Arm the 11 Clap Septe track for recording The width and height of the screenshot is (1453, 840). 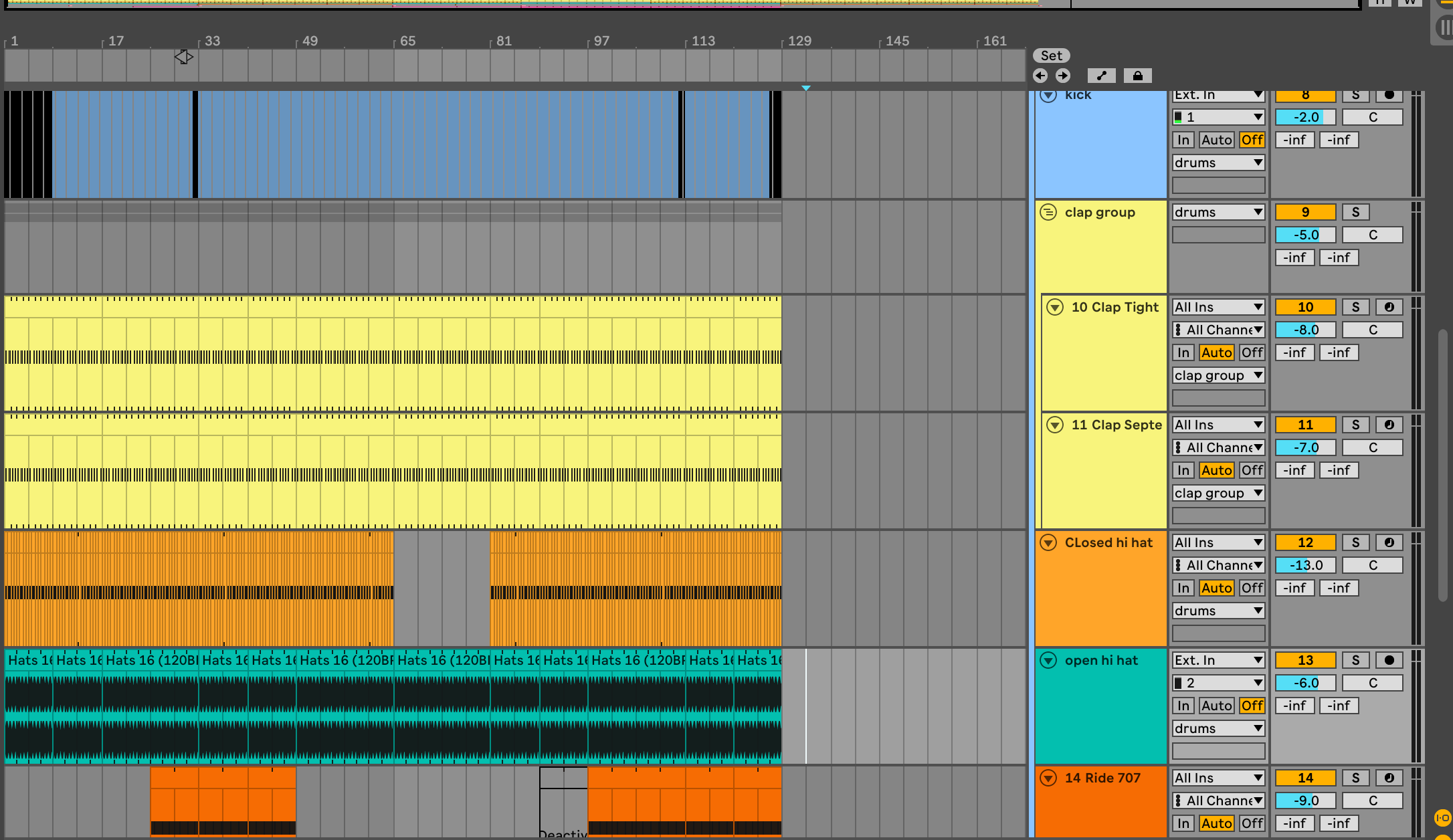(x=1389, y=425)
